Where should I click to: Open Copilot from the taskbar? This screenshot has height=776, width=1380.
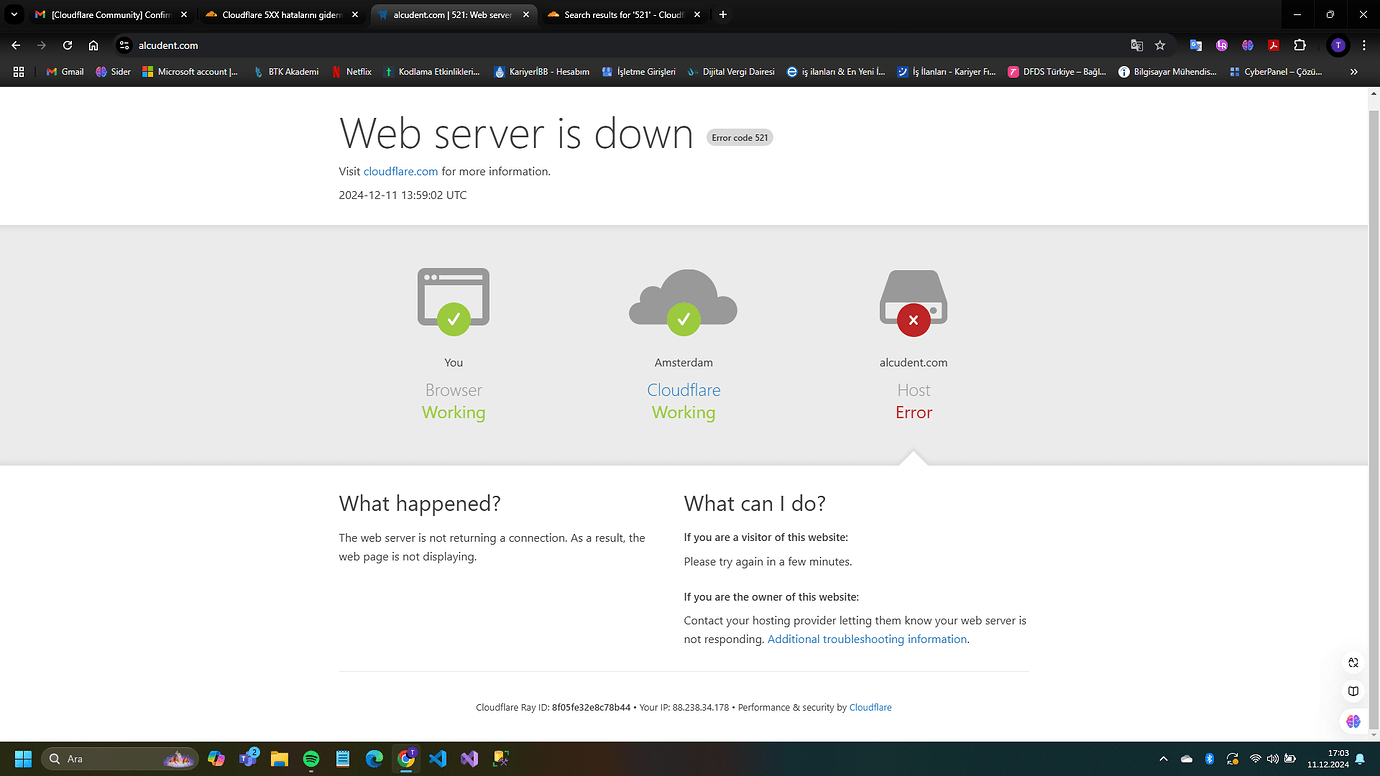(x=216, y=759)
